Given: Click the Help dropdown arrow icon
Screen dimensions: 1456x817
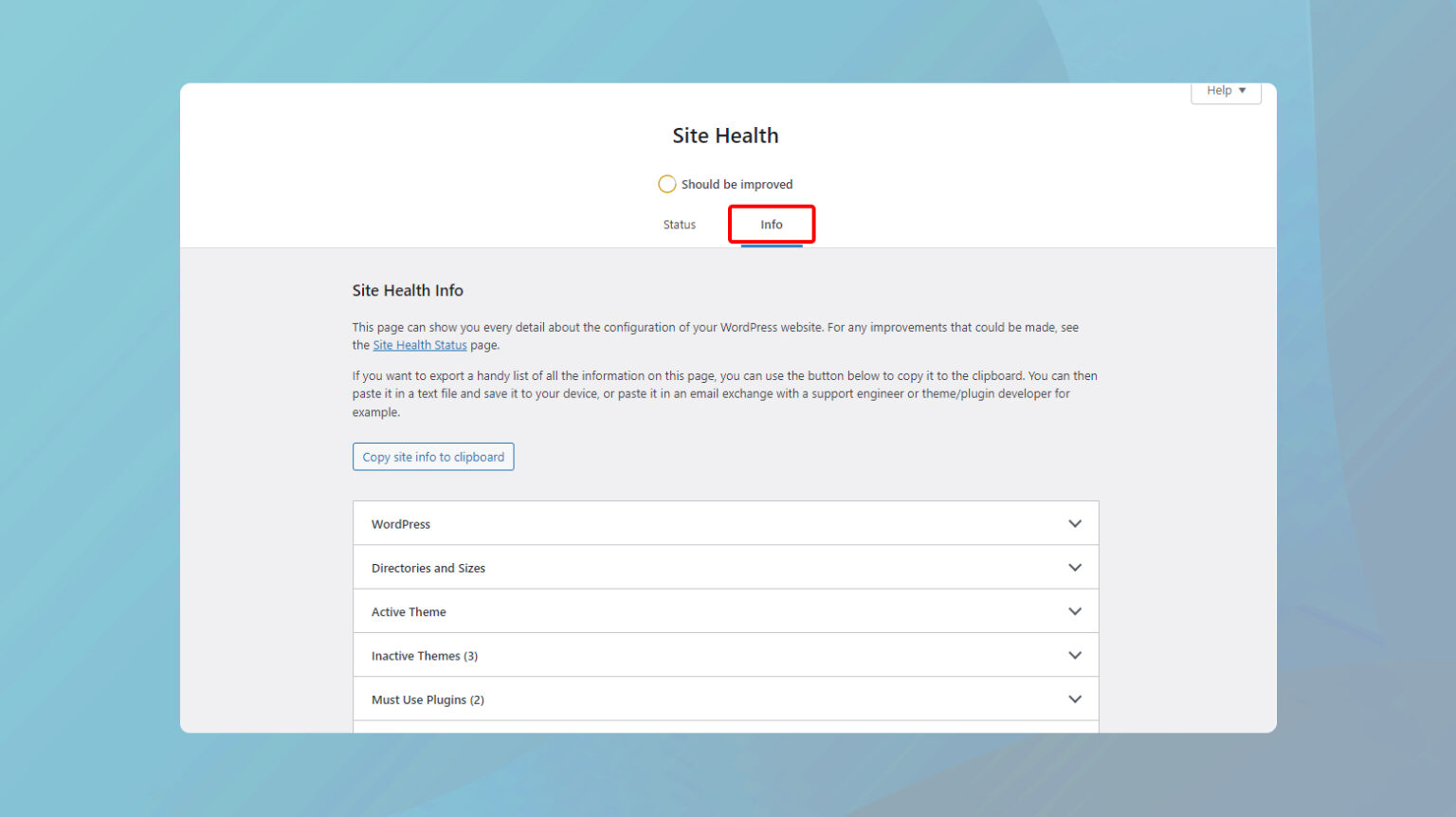Looking at the screenshot, I should [x=1243, y=90].
